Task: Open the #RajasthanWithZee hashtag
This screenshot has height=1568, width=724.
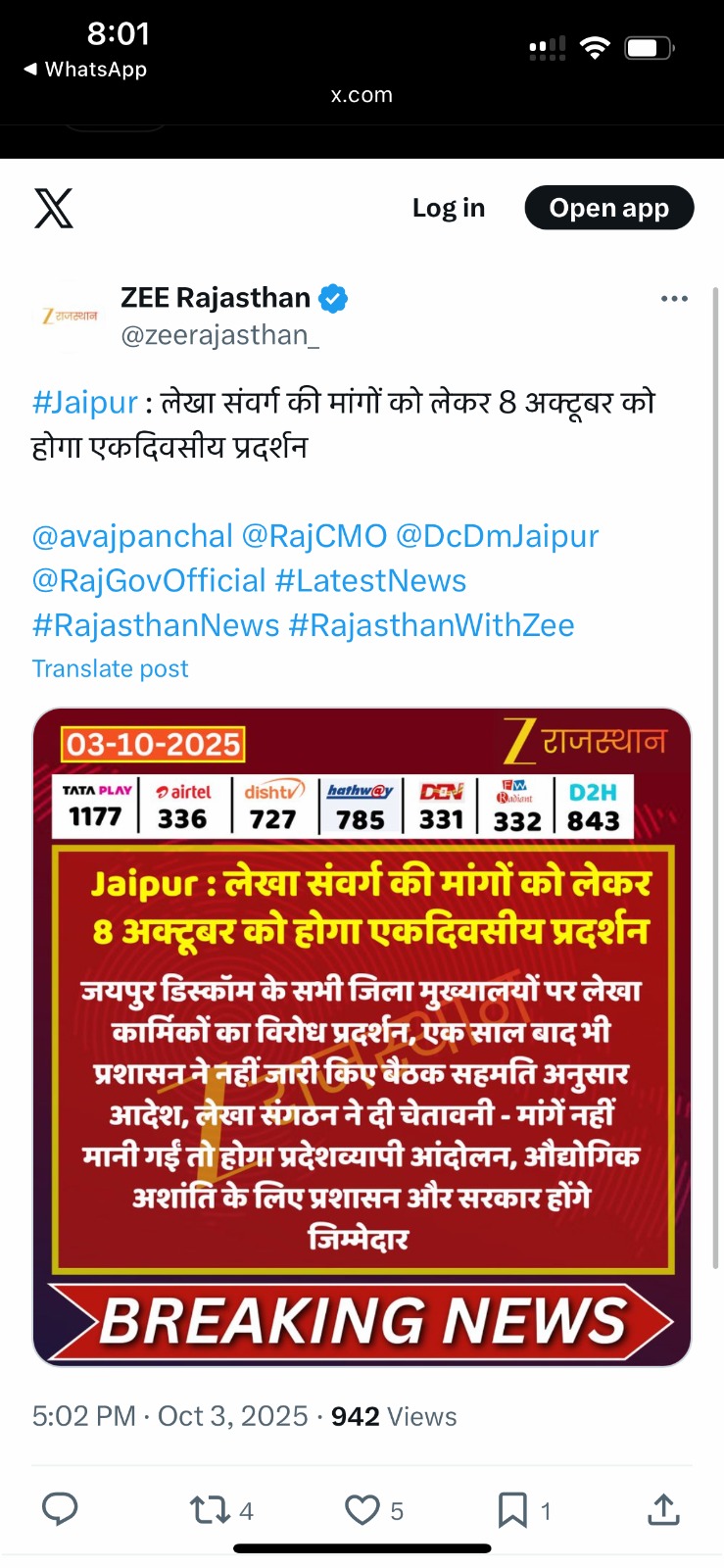Action: (431, 625)
